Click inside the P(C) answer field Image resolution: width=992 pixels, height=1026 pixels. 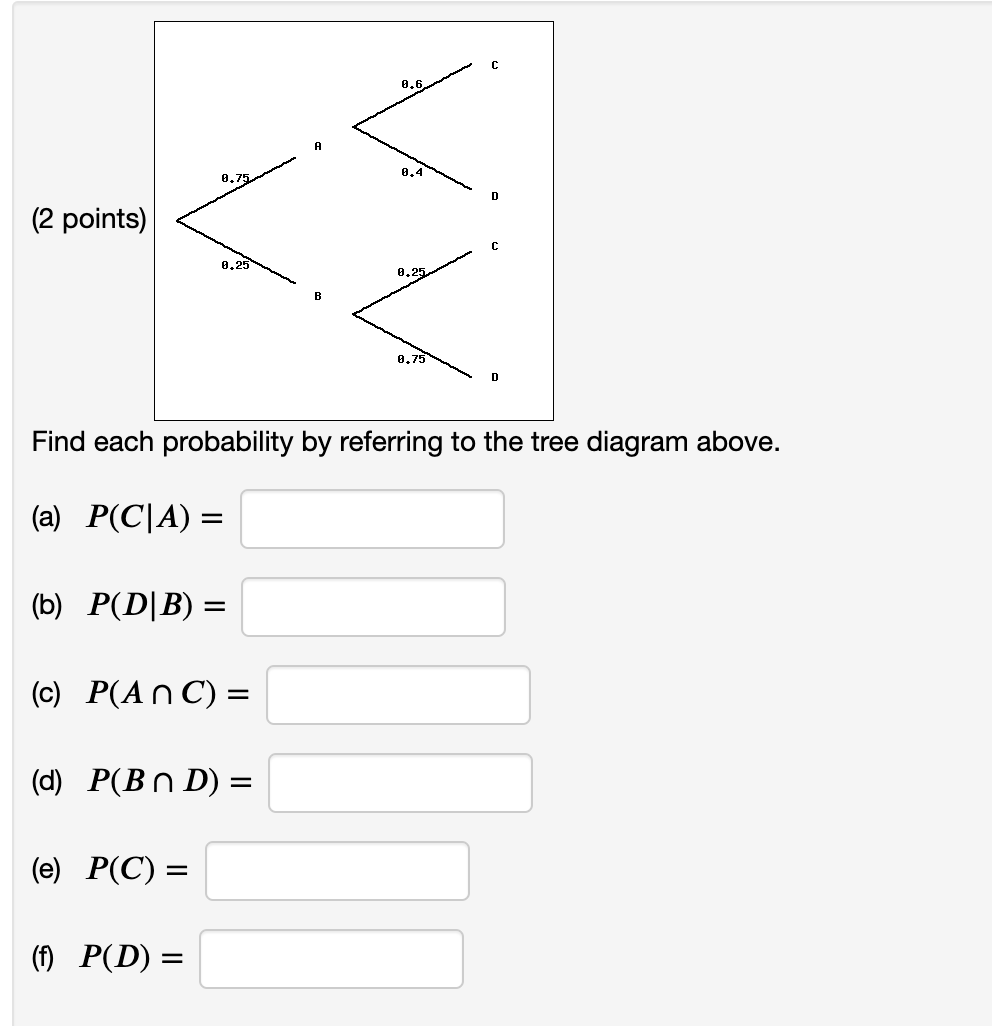pyautogui.click(x=337, y=871)
